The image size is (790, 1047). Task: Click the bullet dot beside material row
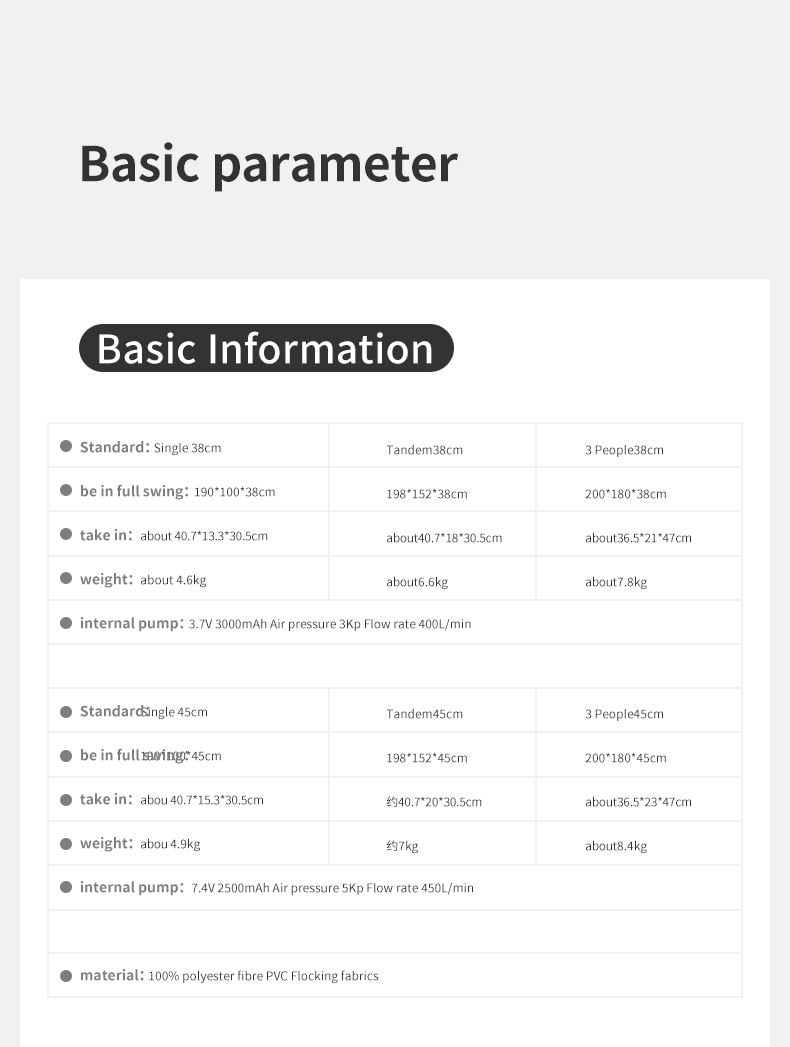coord(66,975)
